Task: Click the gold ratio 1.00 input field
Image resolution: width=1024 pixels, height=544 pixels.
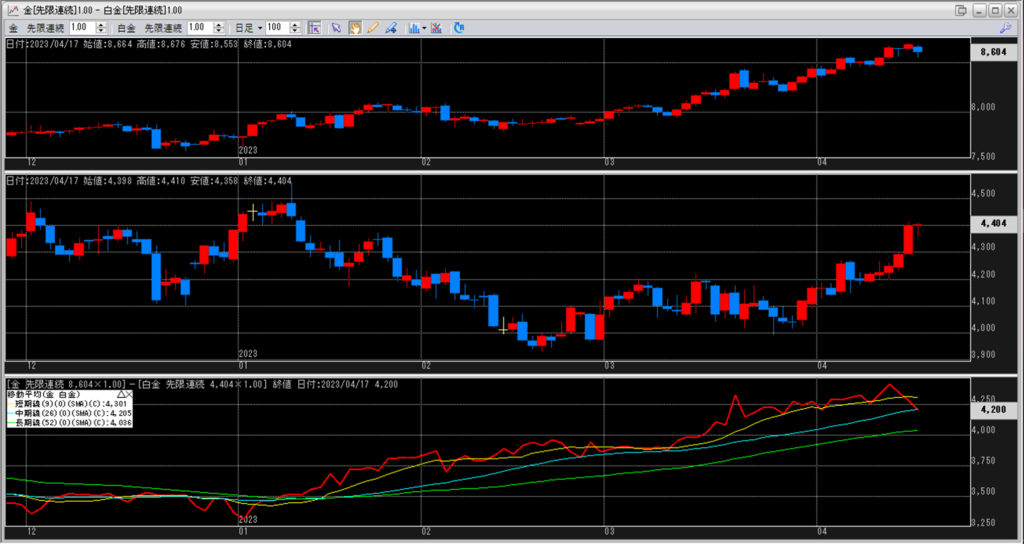Action: 82,28
